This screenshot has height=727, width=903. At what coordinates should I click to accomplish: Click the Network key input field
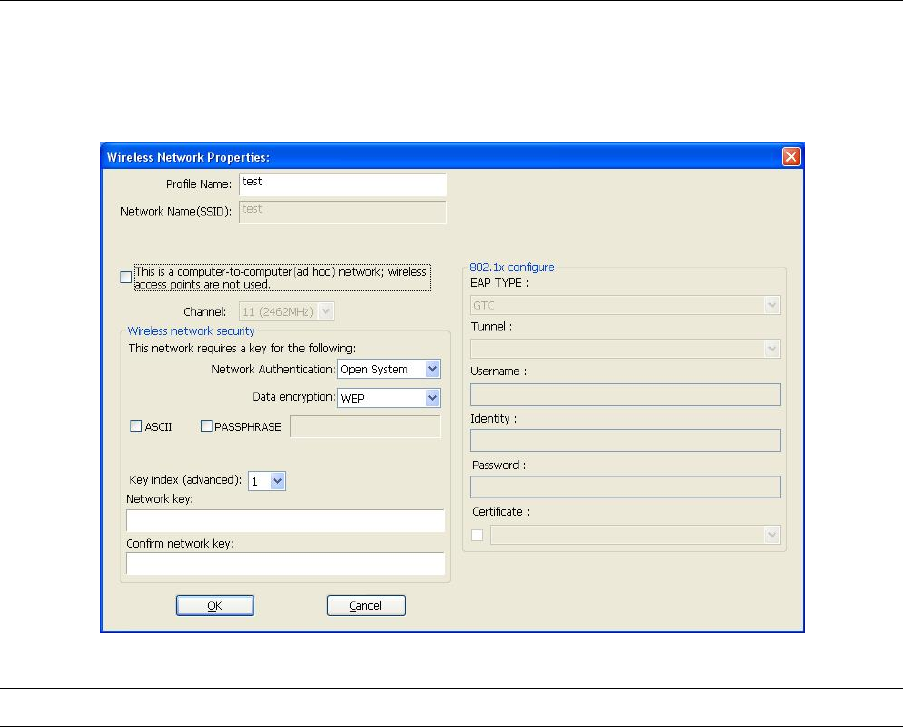coord(286,521)
